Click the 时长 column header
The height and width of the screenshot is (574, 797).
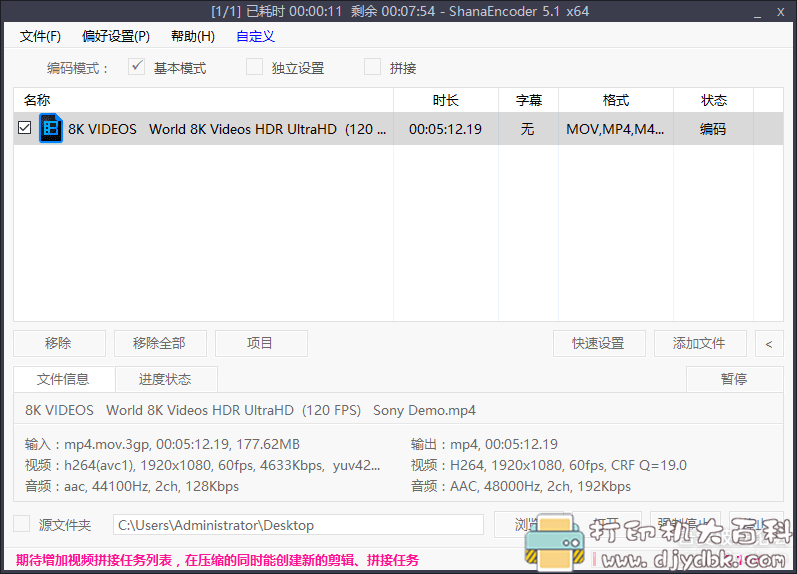click(446, 100)
